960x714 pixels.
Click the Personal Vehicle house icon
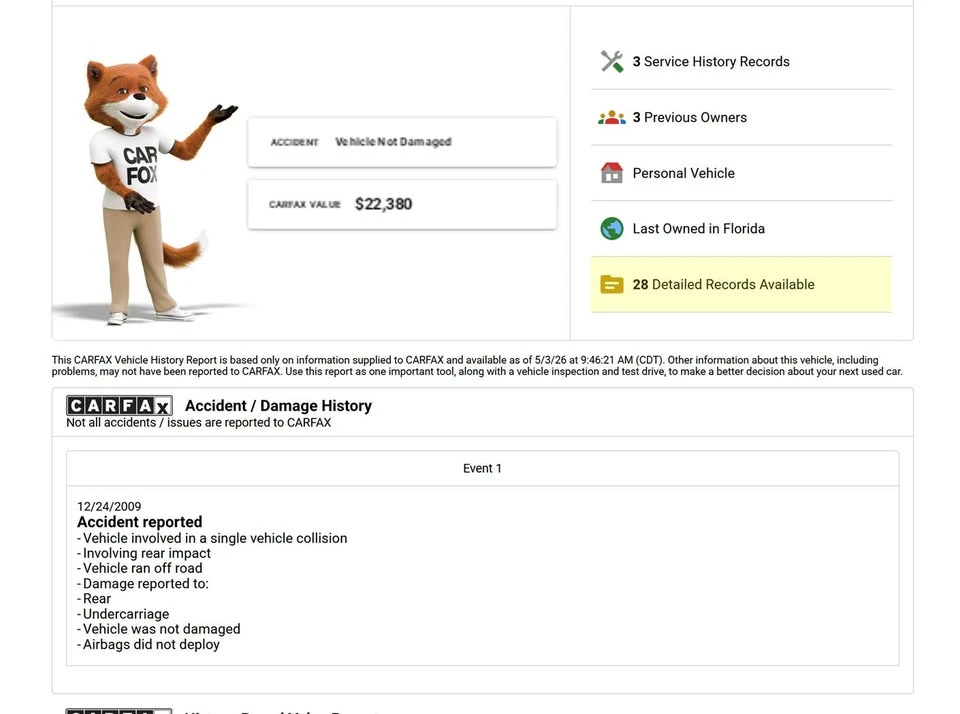tap(612, 173)
